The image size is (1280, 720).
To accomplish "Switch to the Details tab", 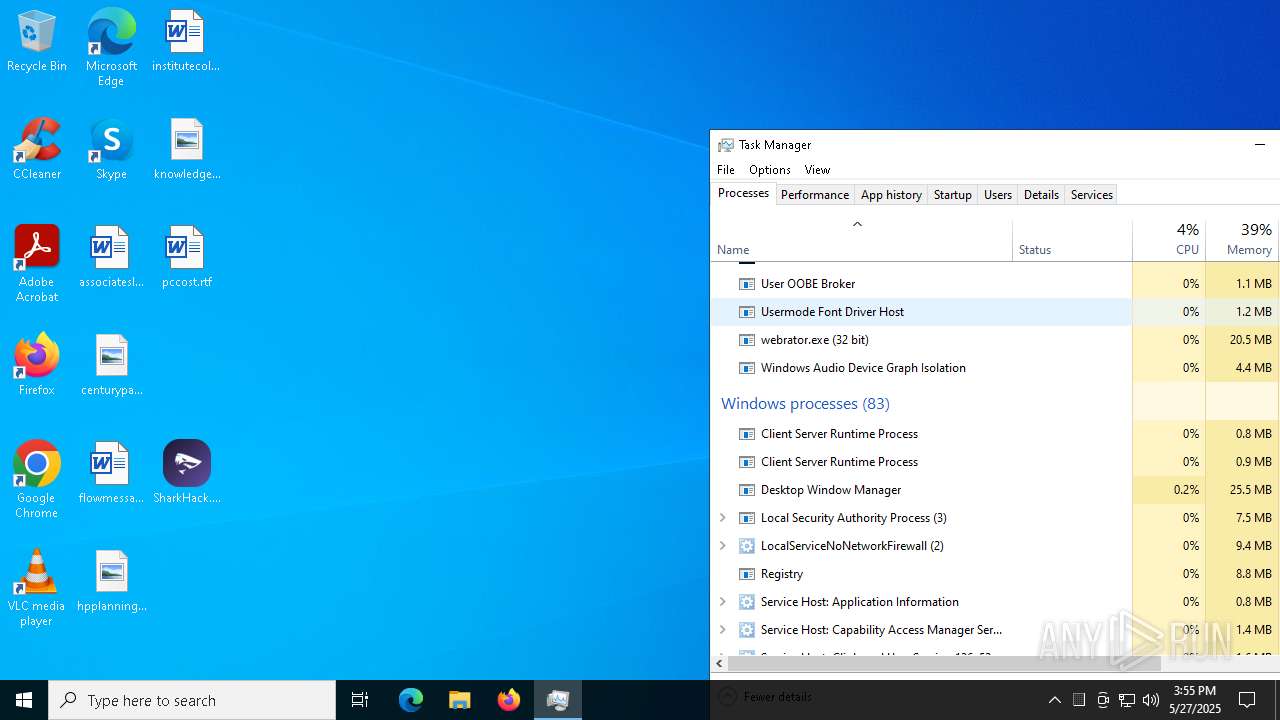I will (1041, 195).
